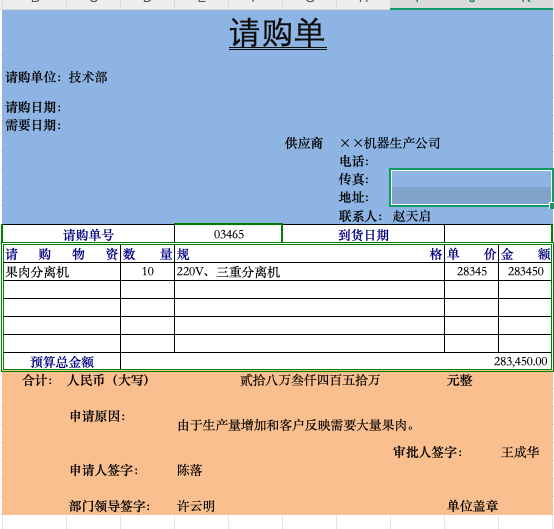This screenshot has width=554, height=529.
Task: Select the empty 到货日期 value cell
Action: click(498, 234)
